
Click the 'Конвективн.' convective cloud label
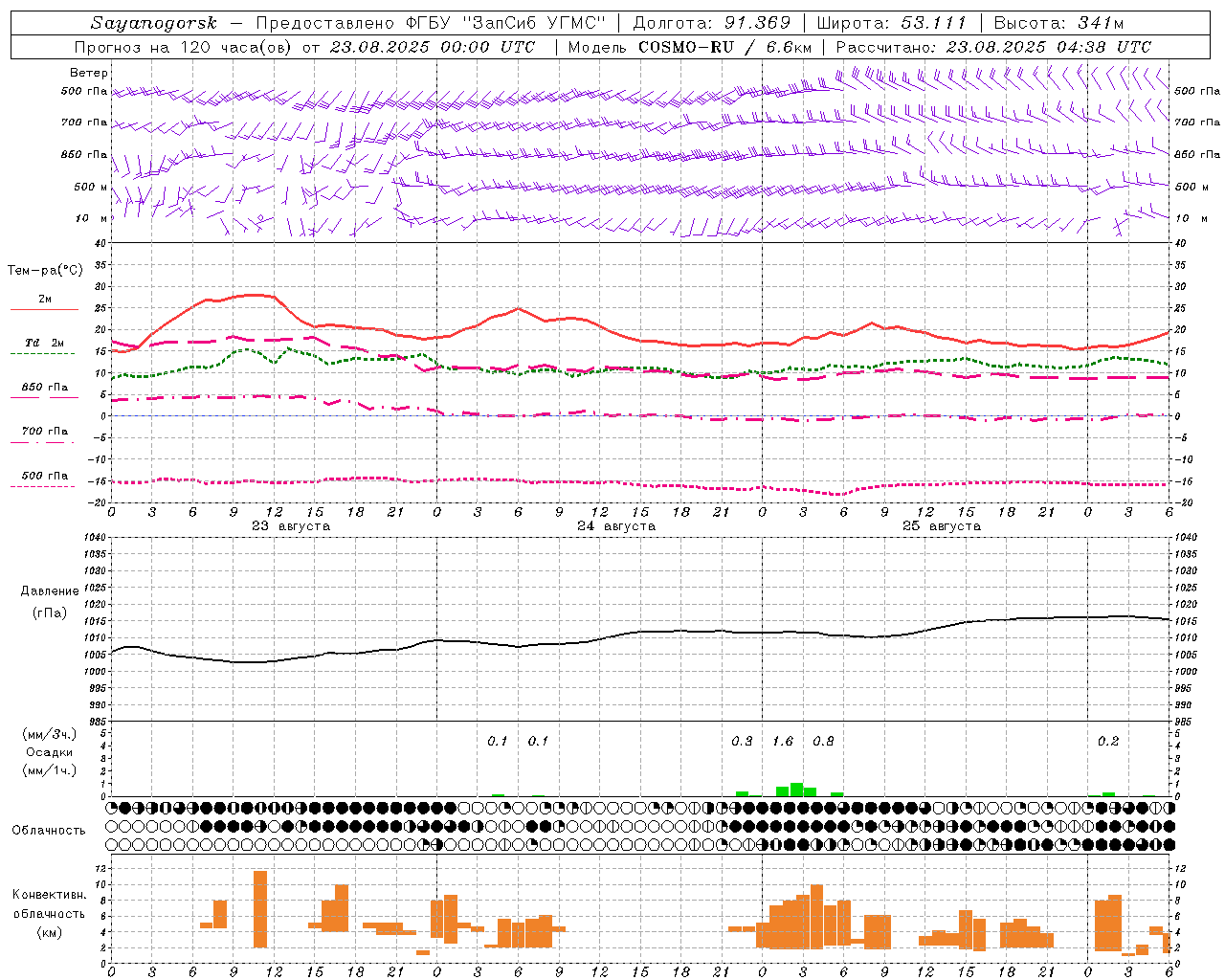point(49,895)
